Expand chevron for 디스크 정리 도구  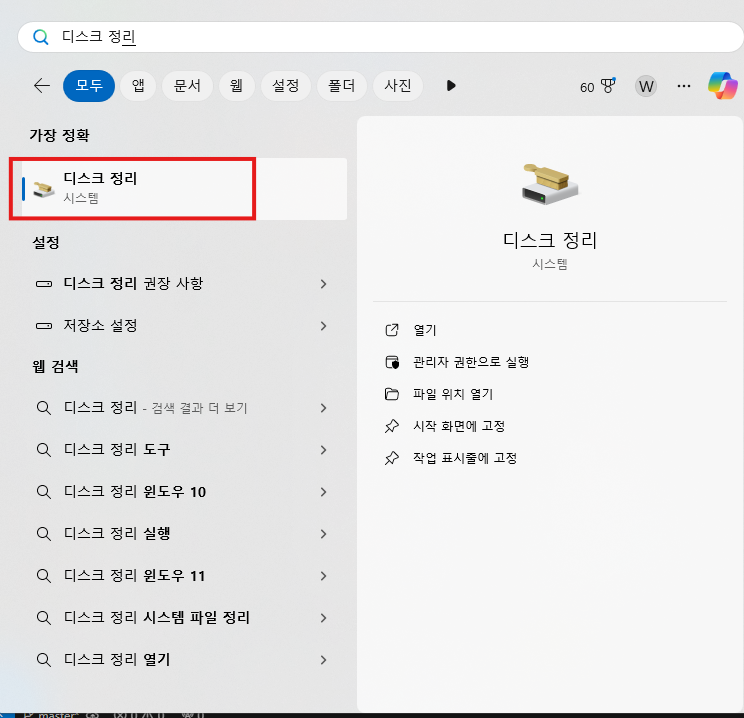pos(324,450)
